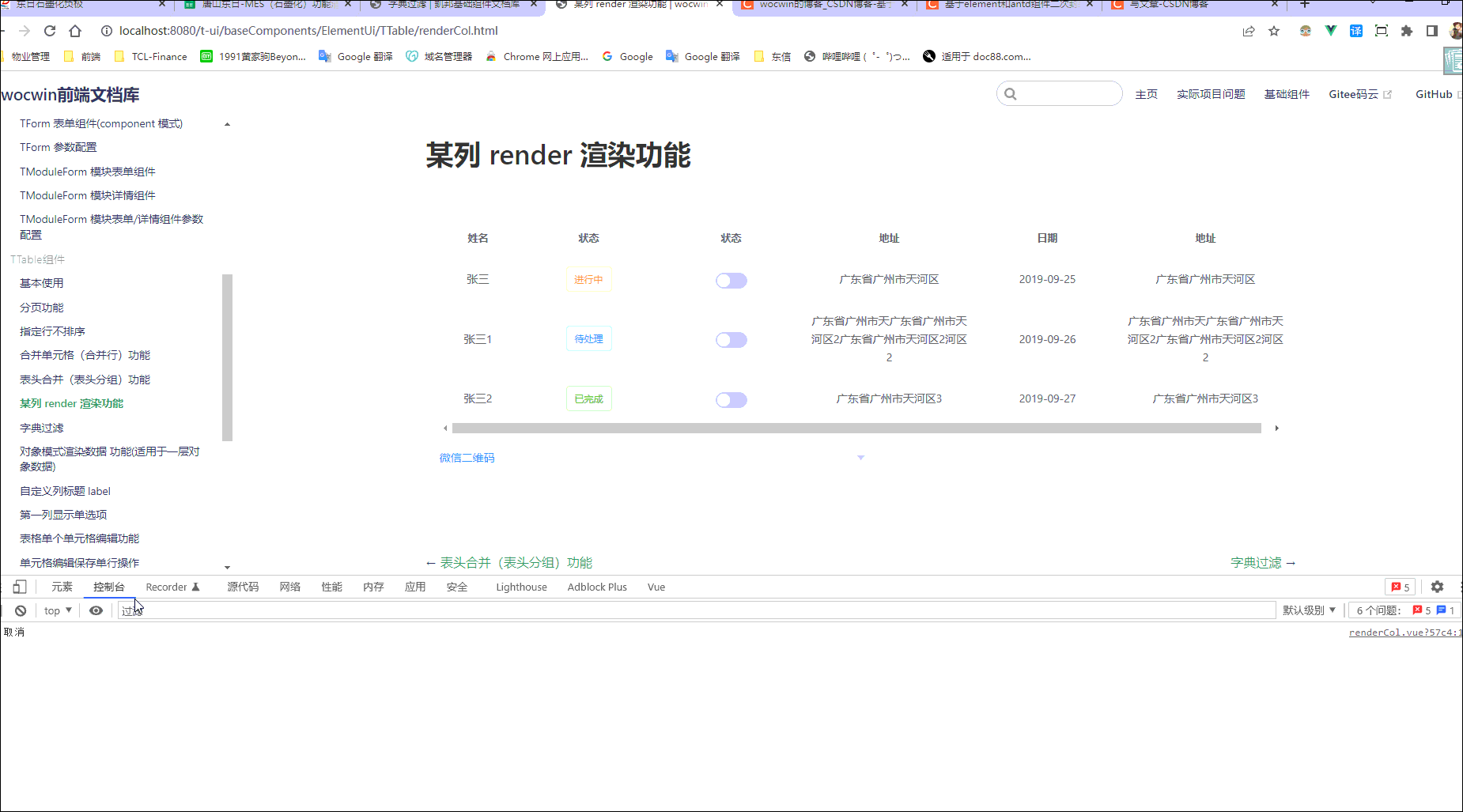This screenshot has width=1463, height=812.
Task: Click the errors counter icon in DevTools
Action: 1400,587
